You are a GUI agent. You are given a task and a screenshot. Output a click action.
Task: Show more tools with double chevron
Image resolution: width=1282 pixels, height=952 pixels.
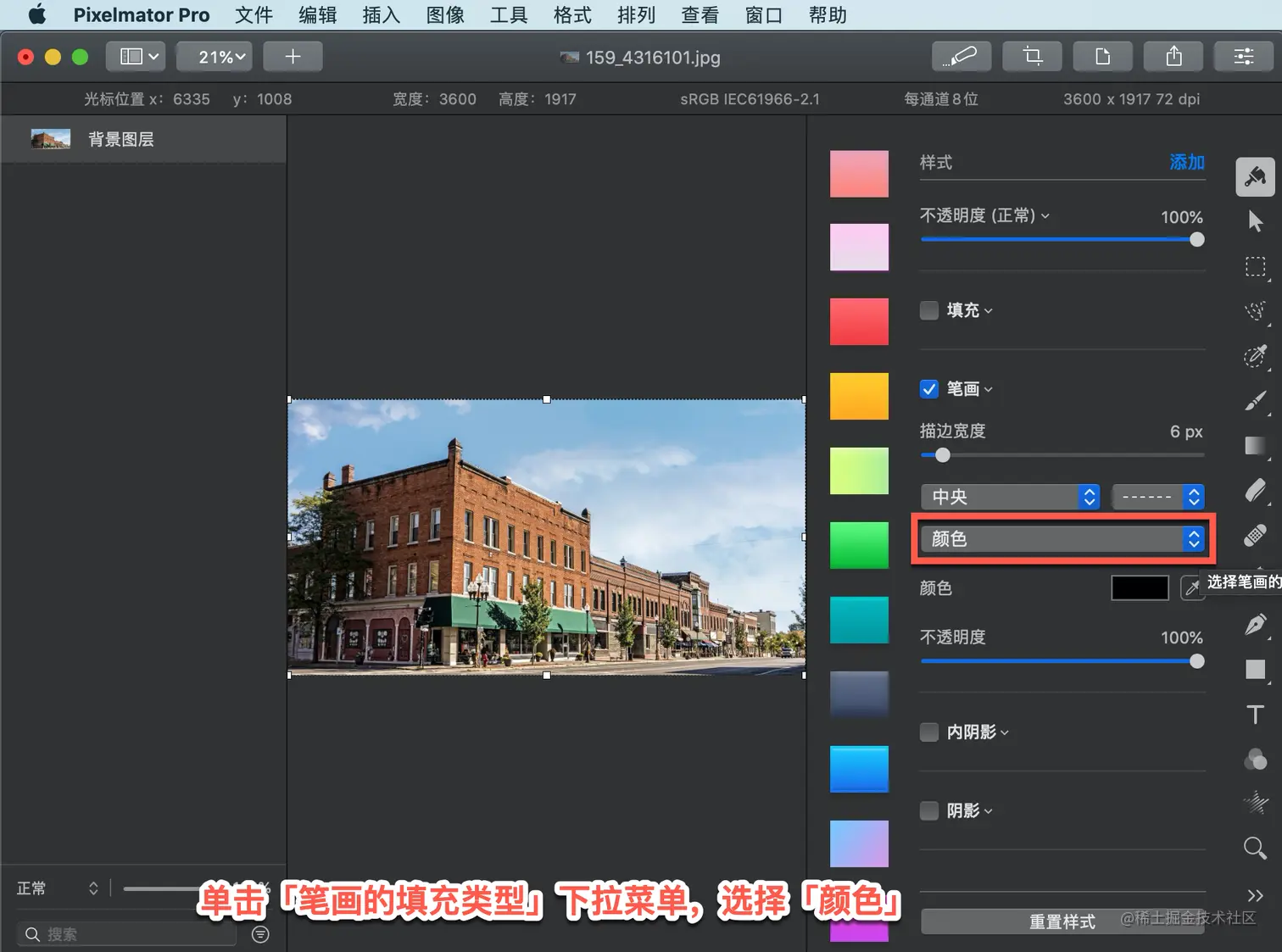click(x=1255, y=895)
